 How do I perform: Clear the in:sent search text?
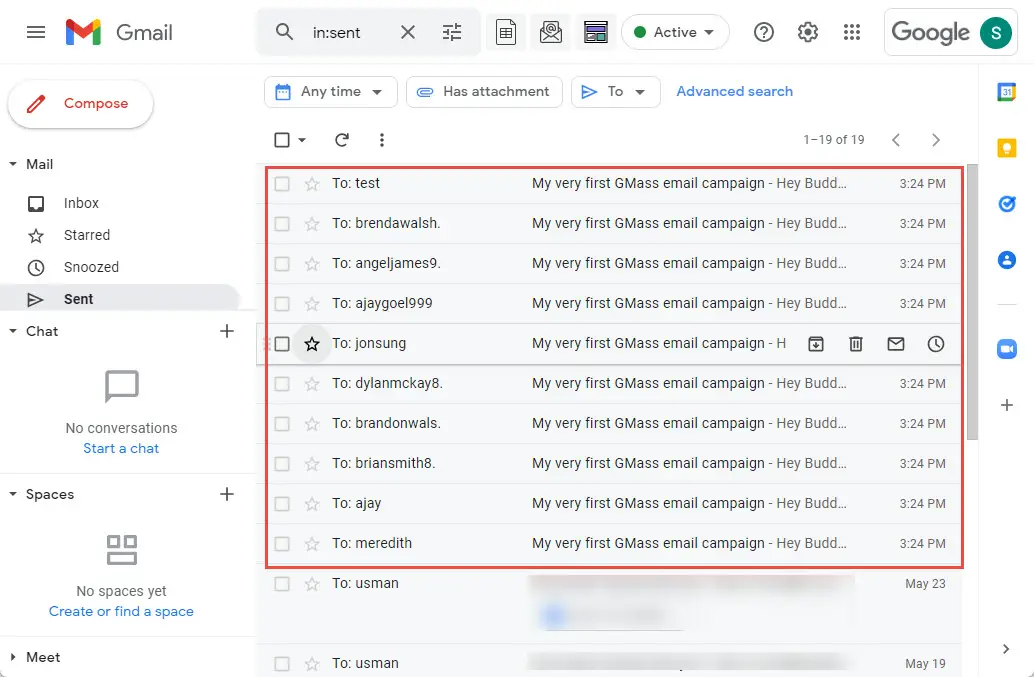408,32
